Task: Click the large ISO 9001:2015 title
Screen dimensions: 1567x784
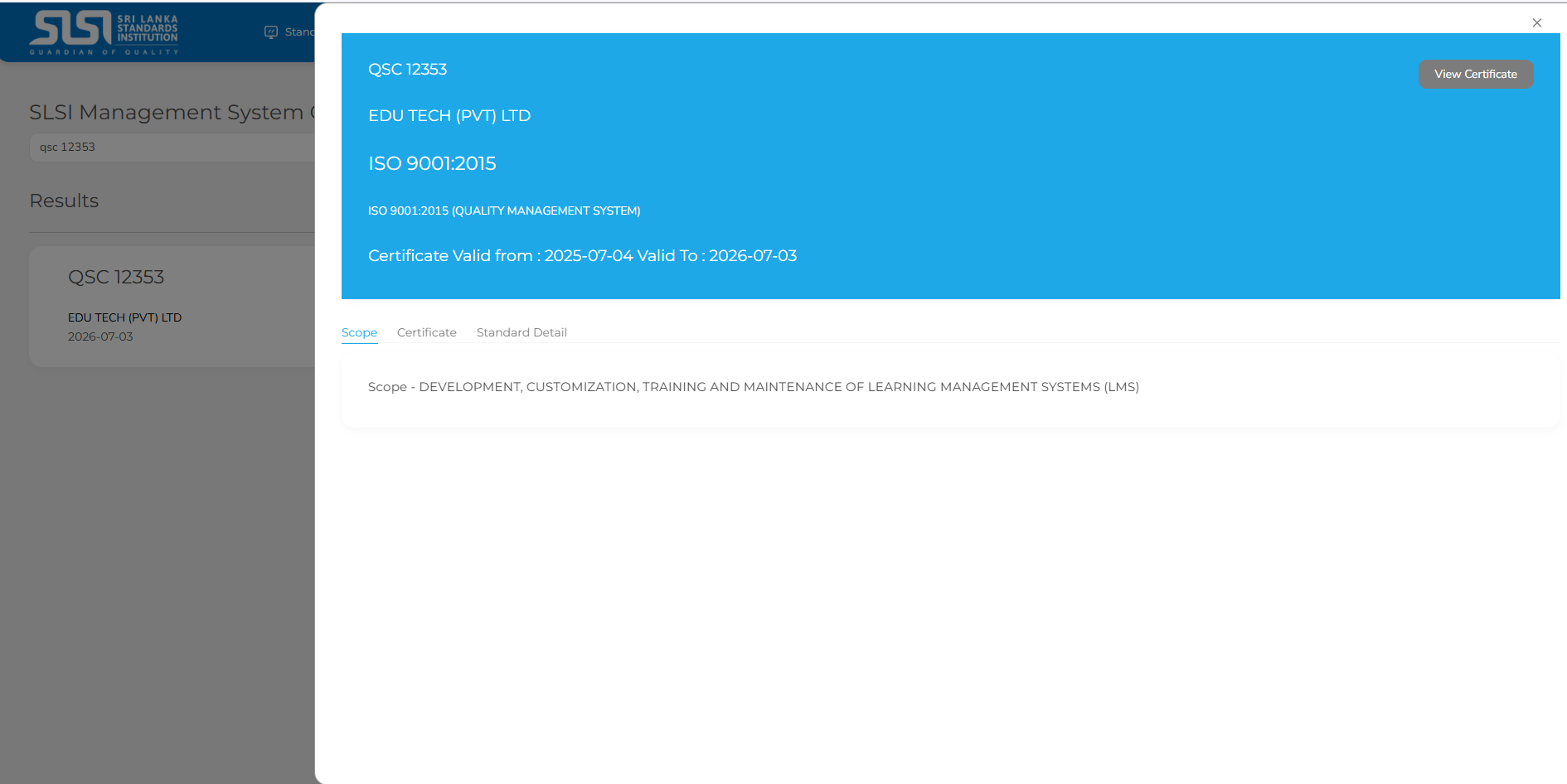Action: pyautogui.click(x=432, y=164)
